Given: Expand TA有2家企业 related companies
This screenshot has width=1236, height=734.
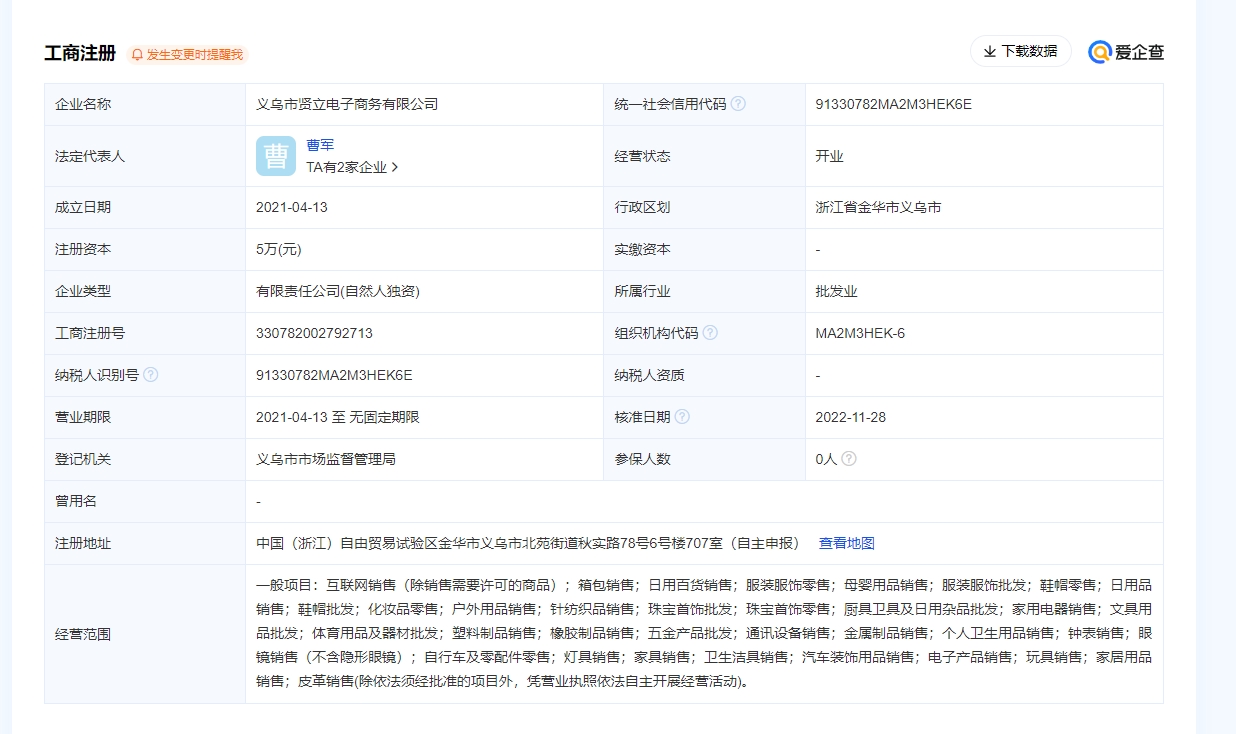Looking at the screenshot, I should click(352, 168).
